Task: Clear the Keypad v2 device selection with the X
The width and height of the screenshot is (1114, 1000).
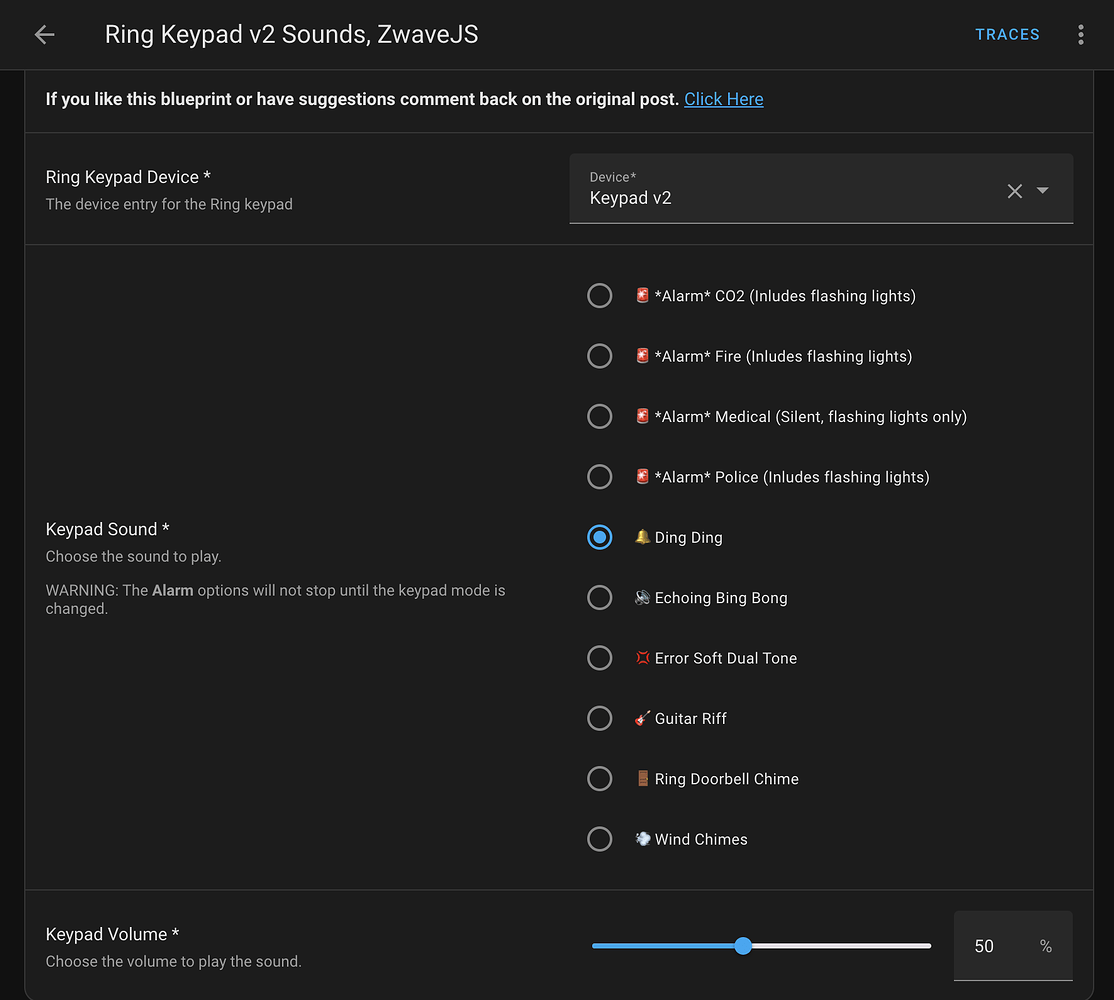Action: [1014, 190]
